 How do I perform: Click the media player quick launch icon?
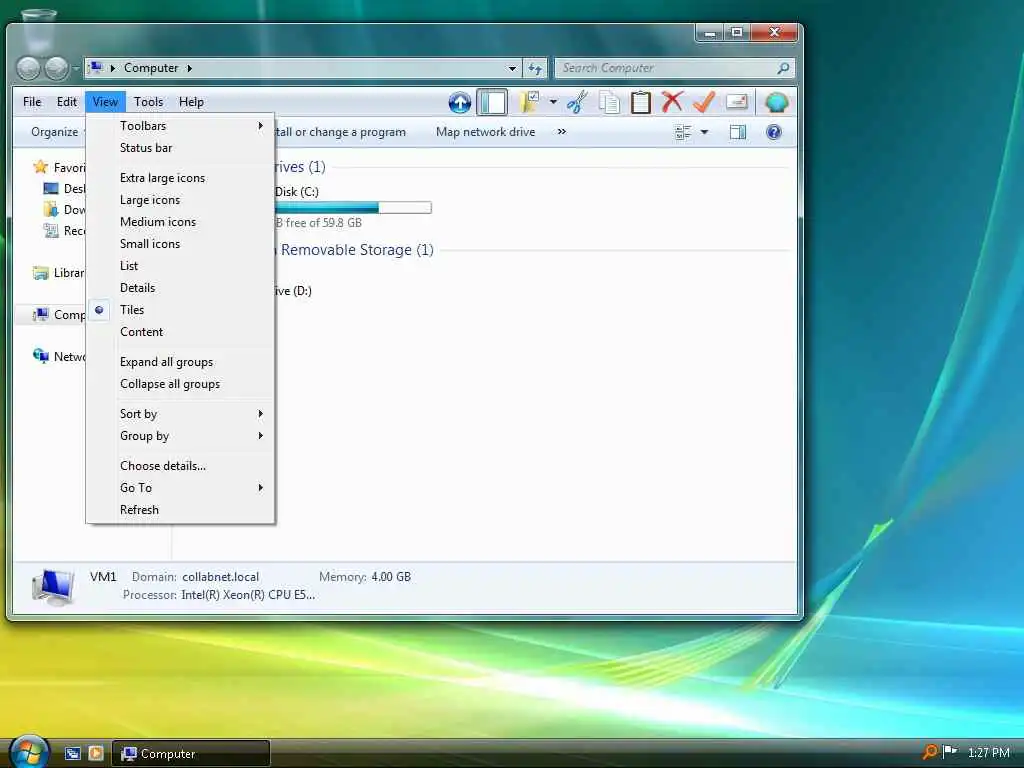coord(96,753)
